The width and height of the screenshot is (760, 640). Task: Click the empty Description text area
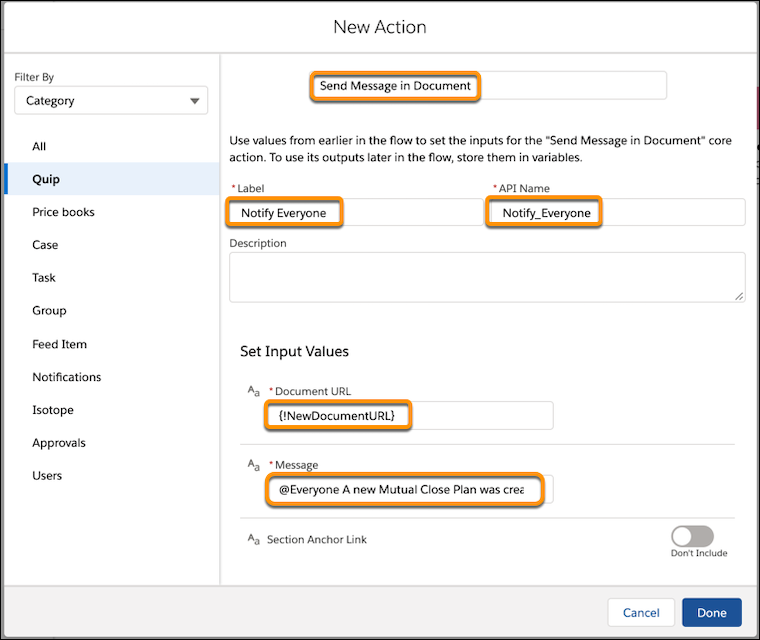(x=487, y=277)
